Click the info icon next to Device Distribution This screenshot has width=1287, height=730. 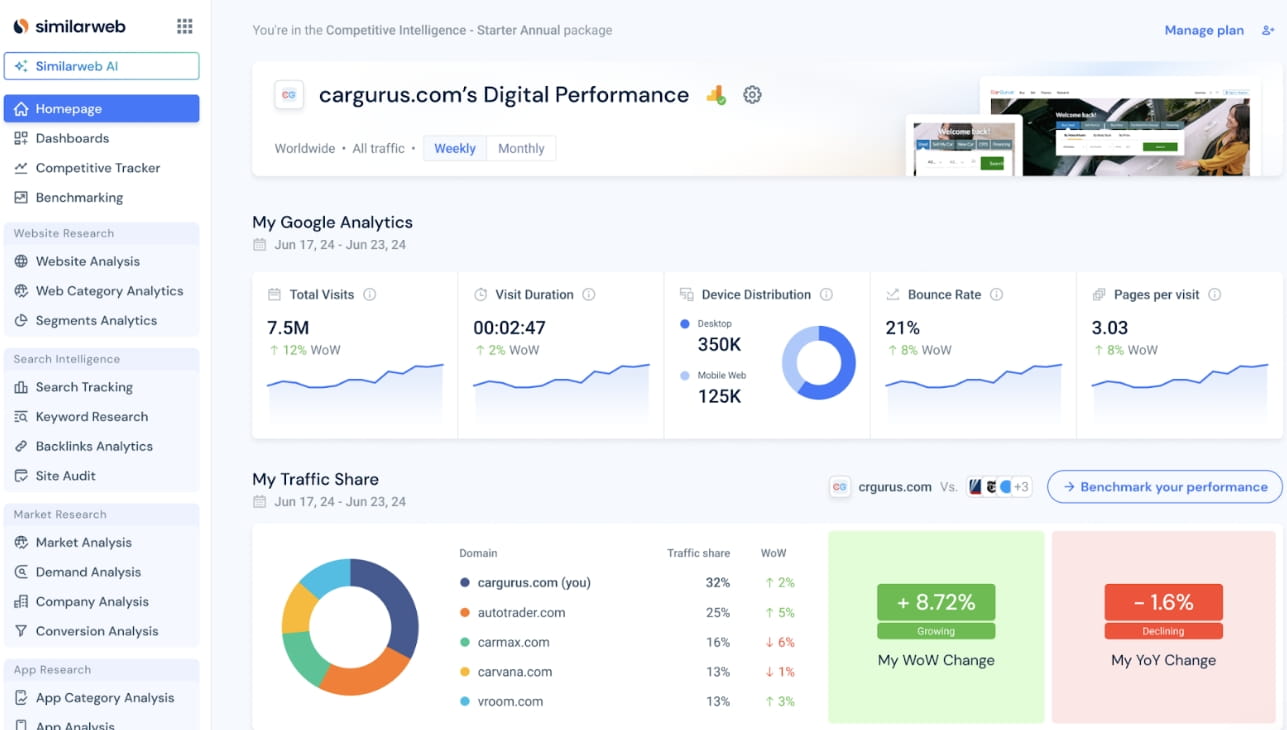tap(826, 294)
